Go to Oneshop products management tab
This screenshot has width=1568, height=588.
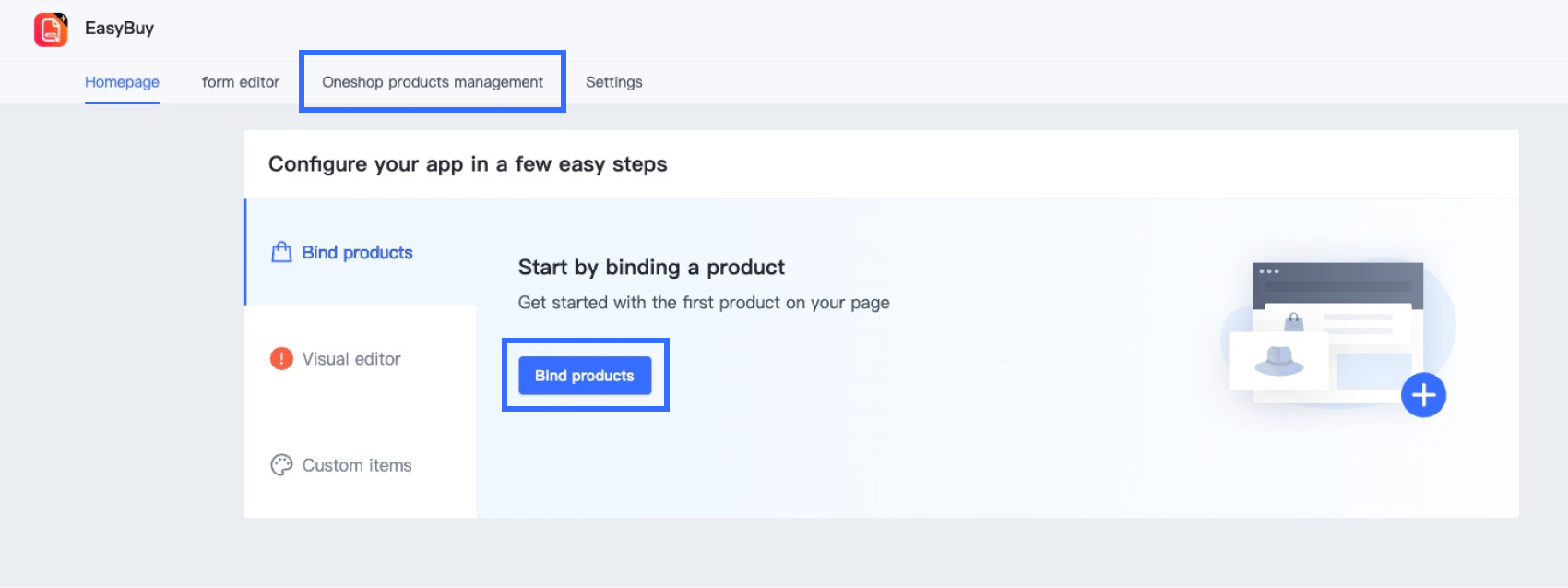coord(433,82)
